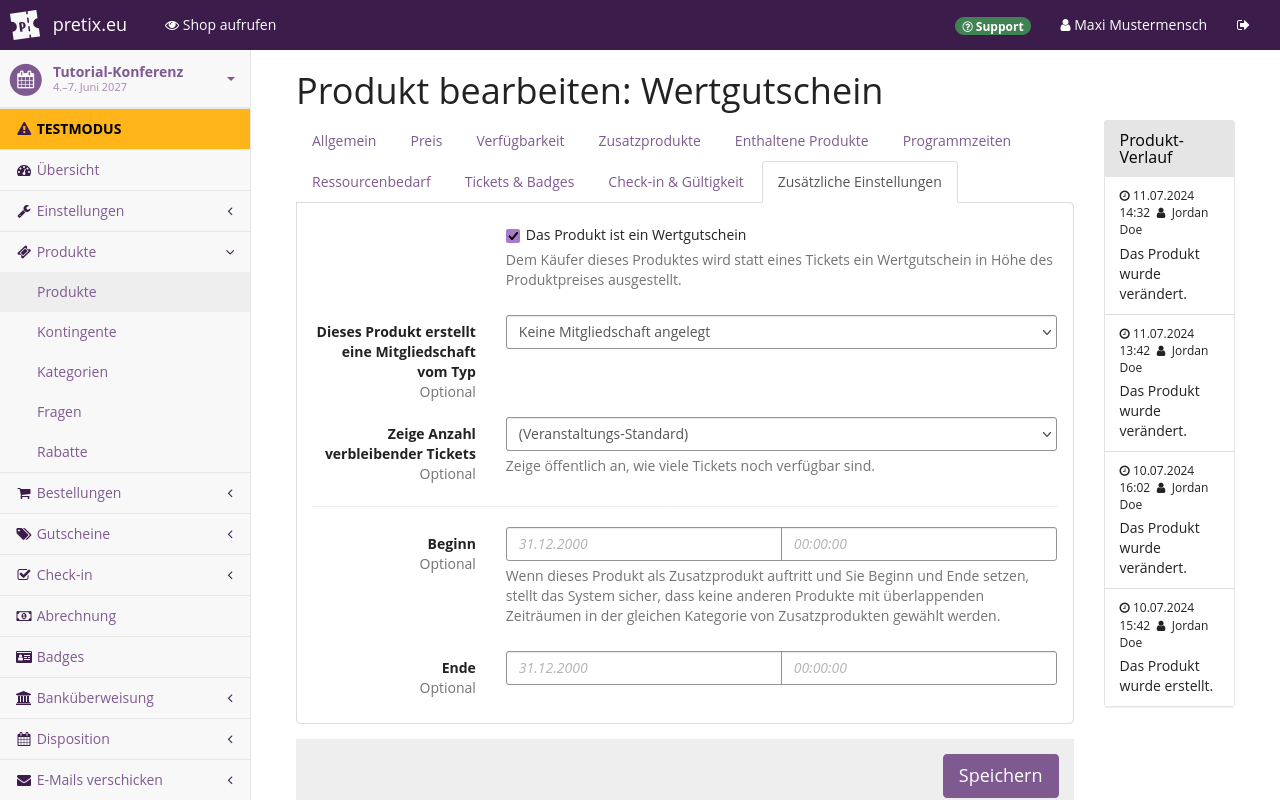Click the Beginn date input field

643,544
